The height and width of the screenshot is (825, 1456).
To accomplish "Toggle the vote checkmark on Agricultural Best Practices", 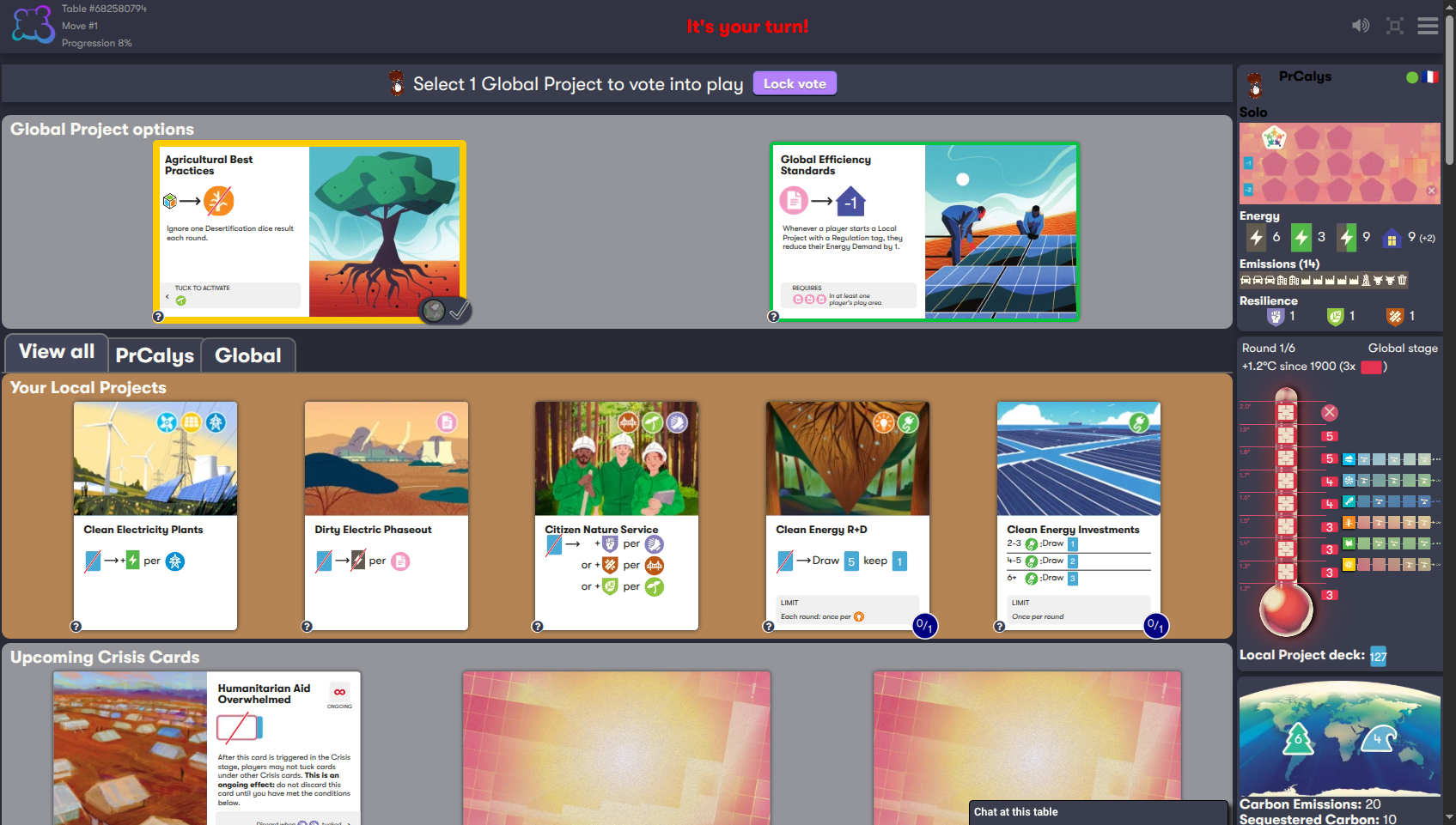I will tap(460, 311).
